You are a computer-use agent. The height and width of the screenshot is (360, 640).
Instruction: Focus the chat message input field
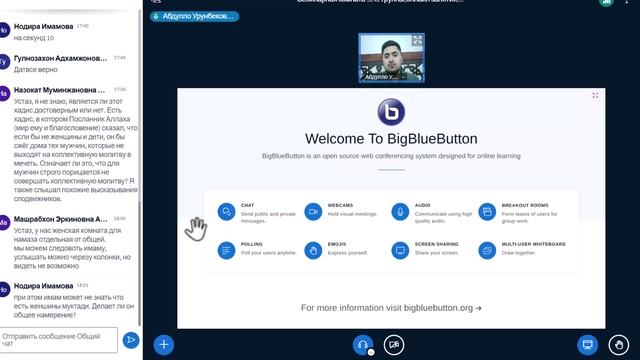[59, 340]
